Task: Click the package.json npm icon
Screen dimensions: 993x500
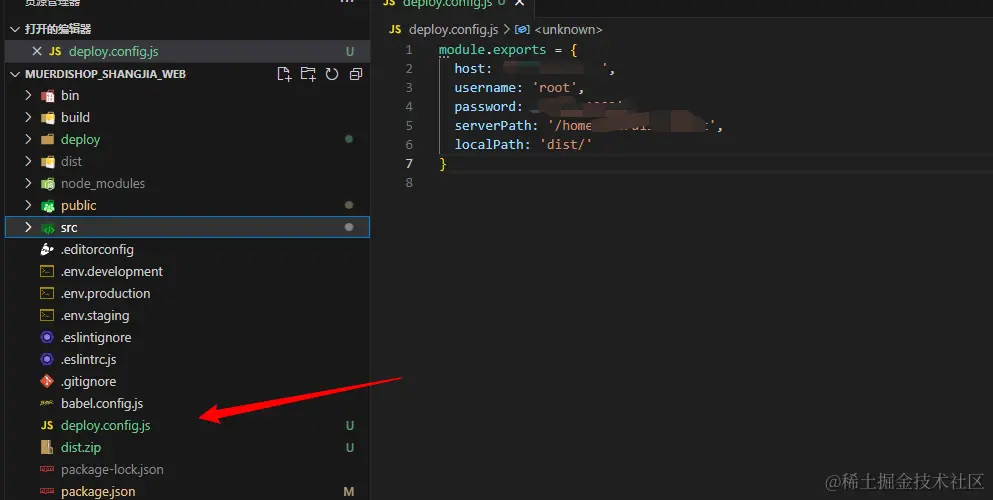Action: click(47, 492)
